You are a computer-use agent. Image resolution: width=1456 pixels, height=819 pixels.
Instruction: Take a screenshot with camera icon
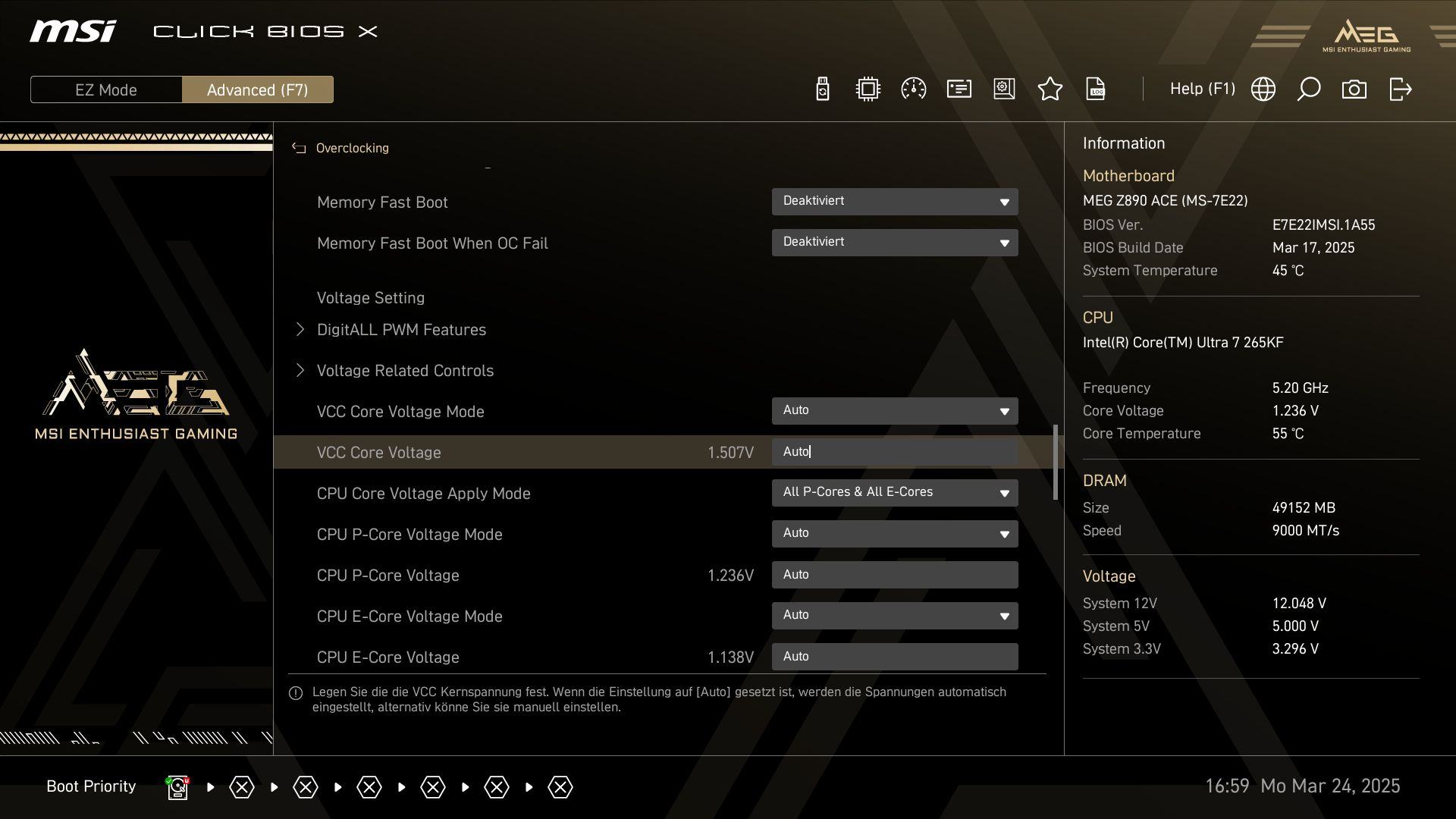point(1354,89)
